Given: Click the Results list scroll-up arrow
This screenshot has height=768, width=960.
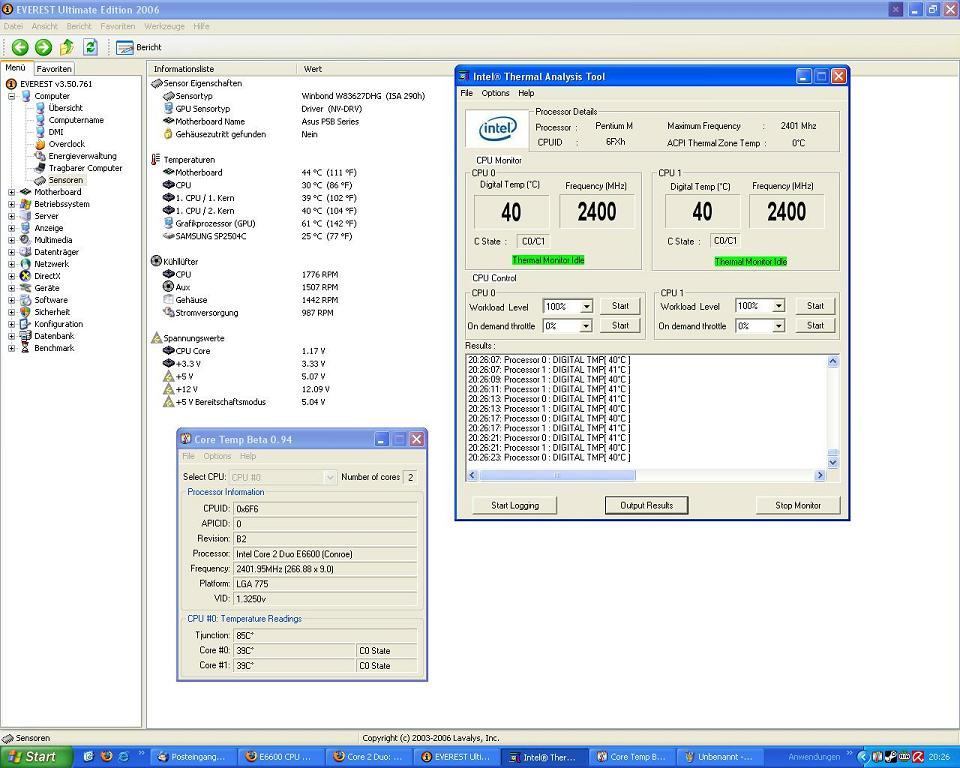Looking at the screenshot, I should (x=833, y=361).
